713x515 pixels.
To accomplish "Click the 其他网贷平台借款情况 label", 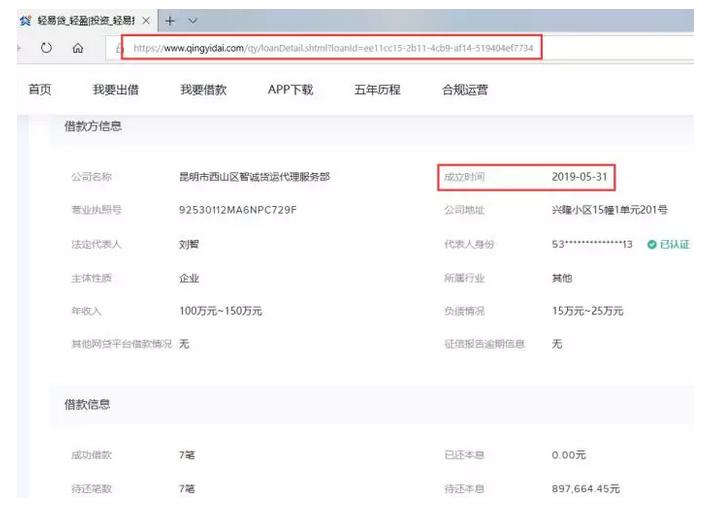I will pos(121,344).
